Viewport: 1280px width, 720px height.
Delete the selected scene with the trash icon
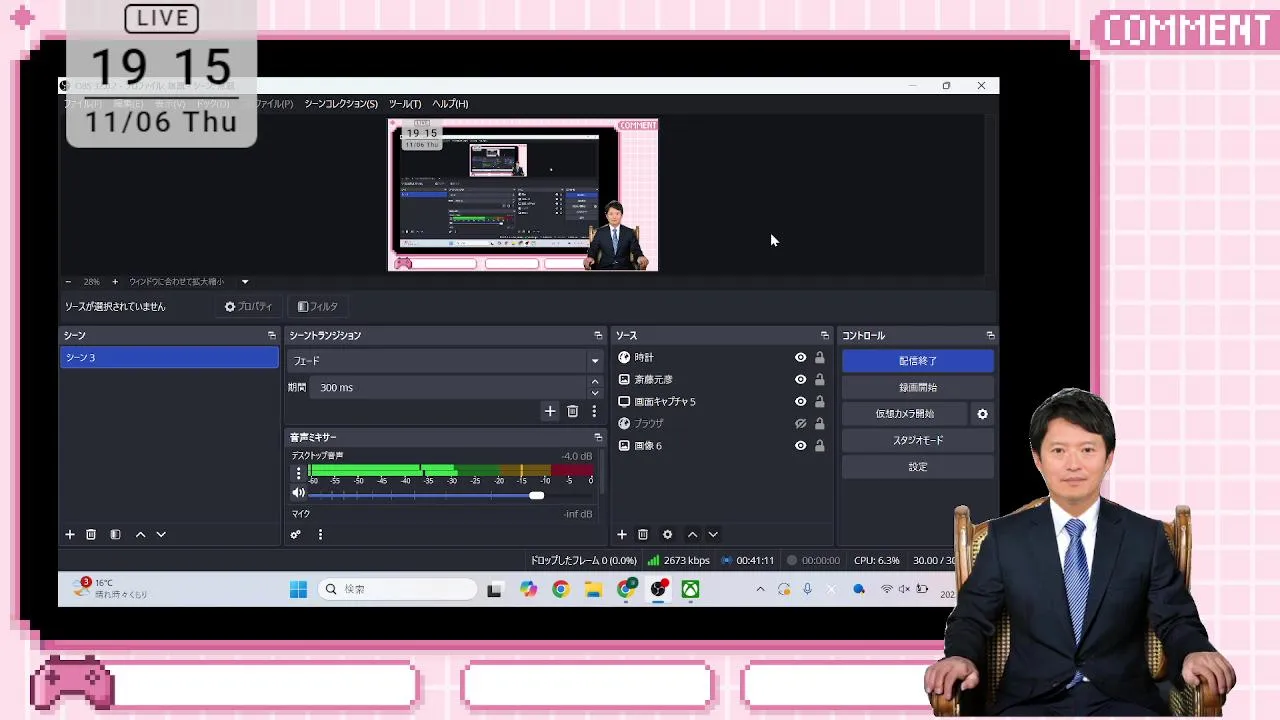pyautogui.click(x=91, y=535)
